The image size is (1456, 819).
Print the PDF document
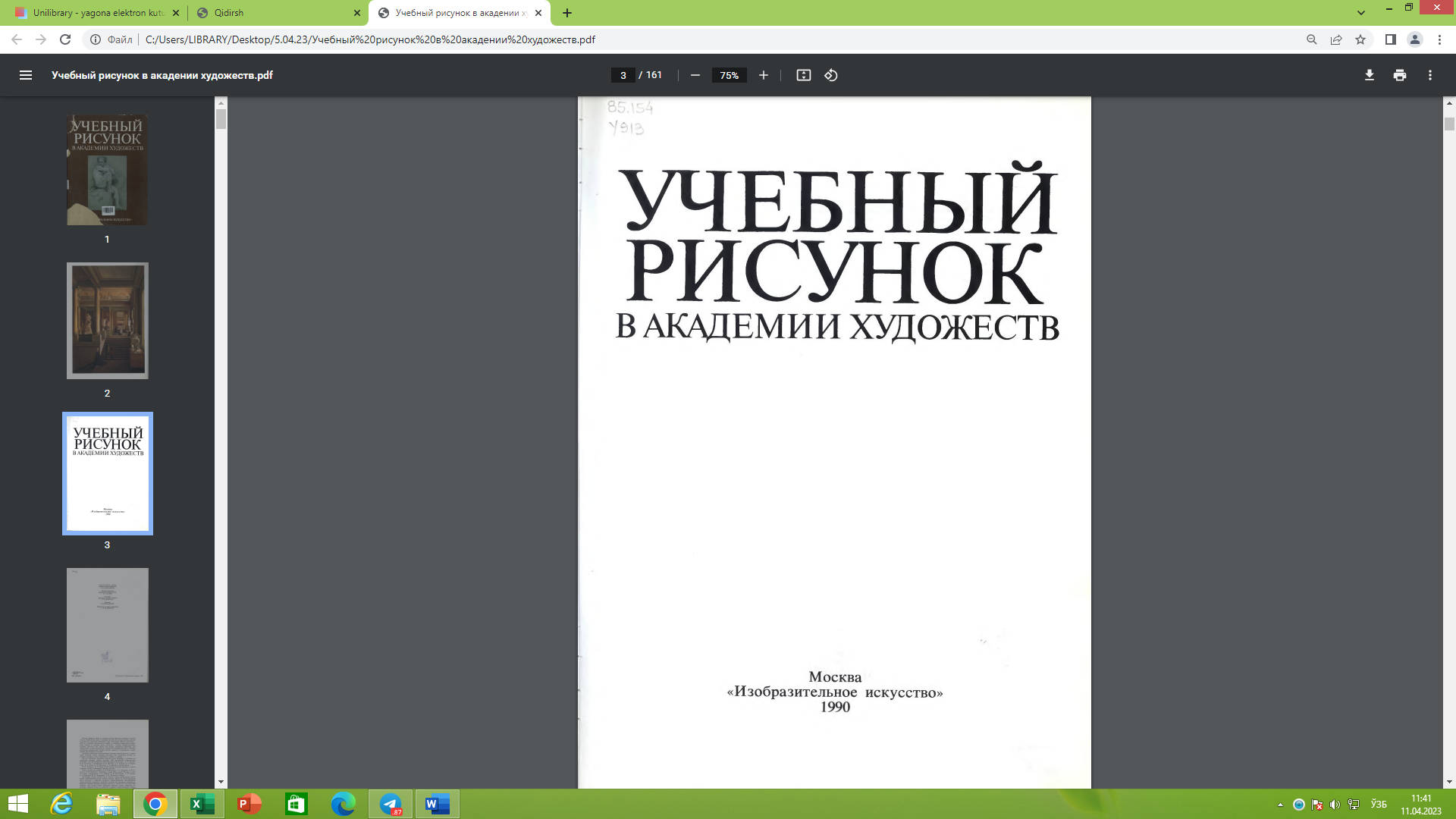pos(1399,75)
